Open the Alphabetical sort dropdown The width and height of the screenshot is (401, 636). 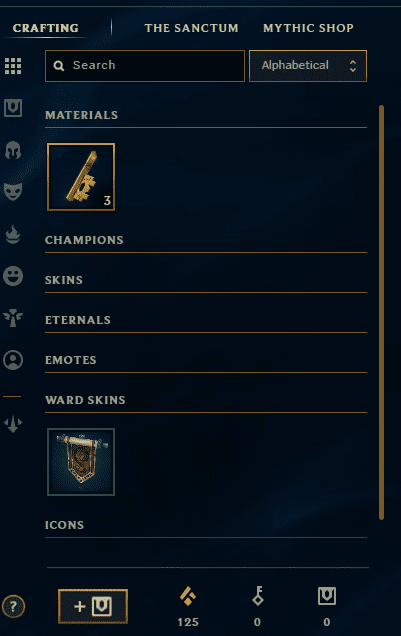pyautogui.click(x=308, y=66)
